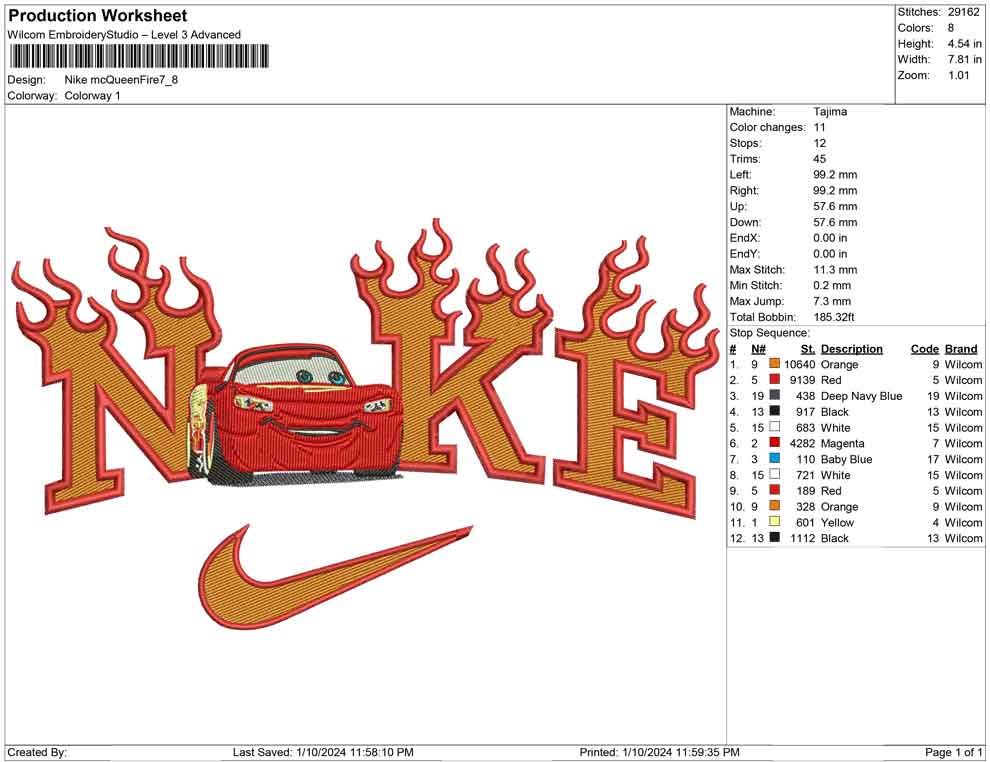Click the Black swatch with 917 stitches
This screenshot has height=762, width=990.
(x=774, y=411)
